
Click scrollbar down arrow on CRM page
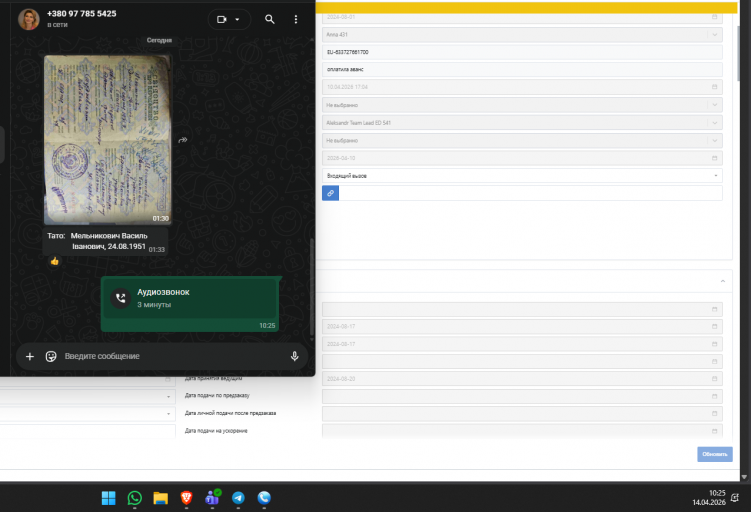(744, 477)
